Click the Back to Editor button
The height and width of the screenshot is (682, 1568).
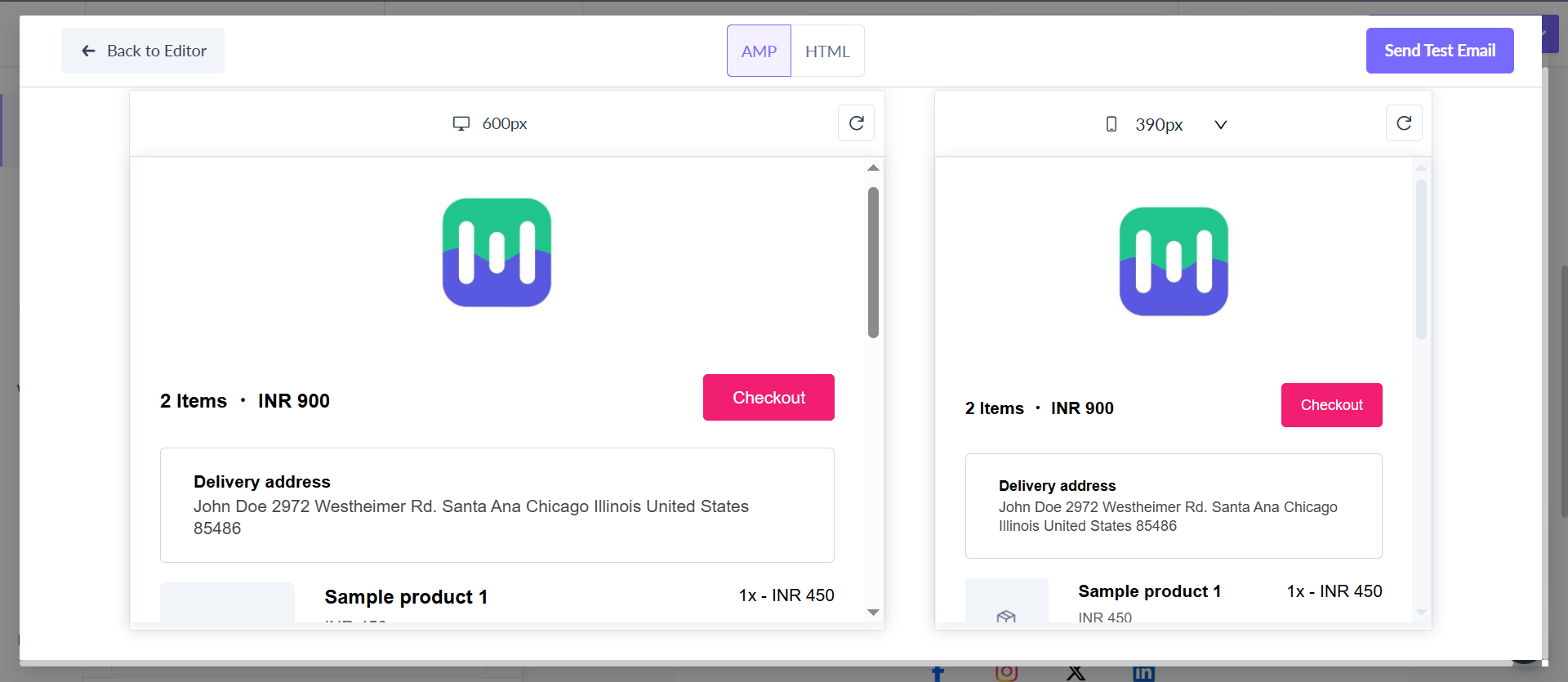click(x=143, y=51)
